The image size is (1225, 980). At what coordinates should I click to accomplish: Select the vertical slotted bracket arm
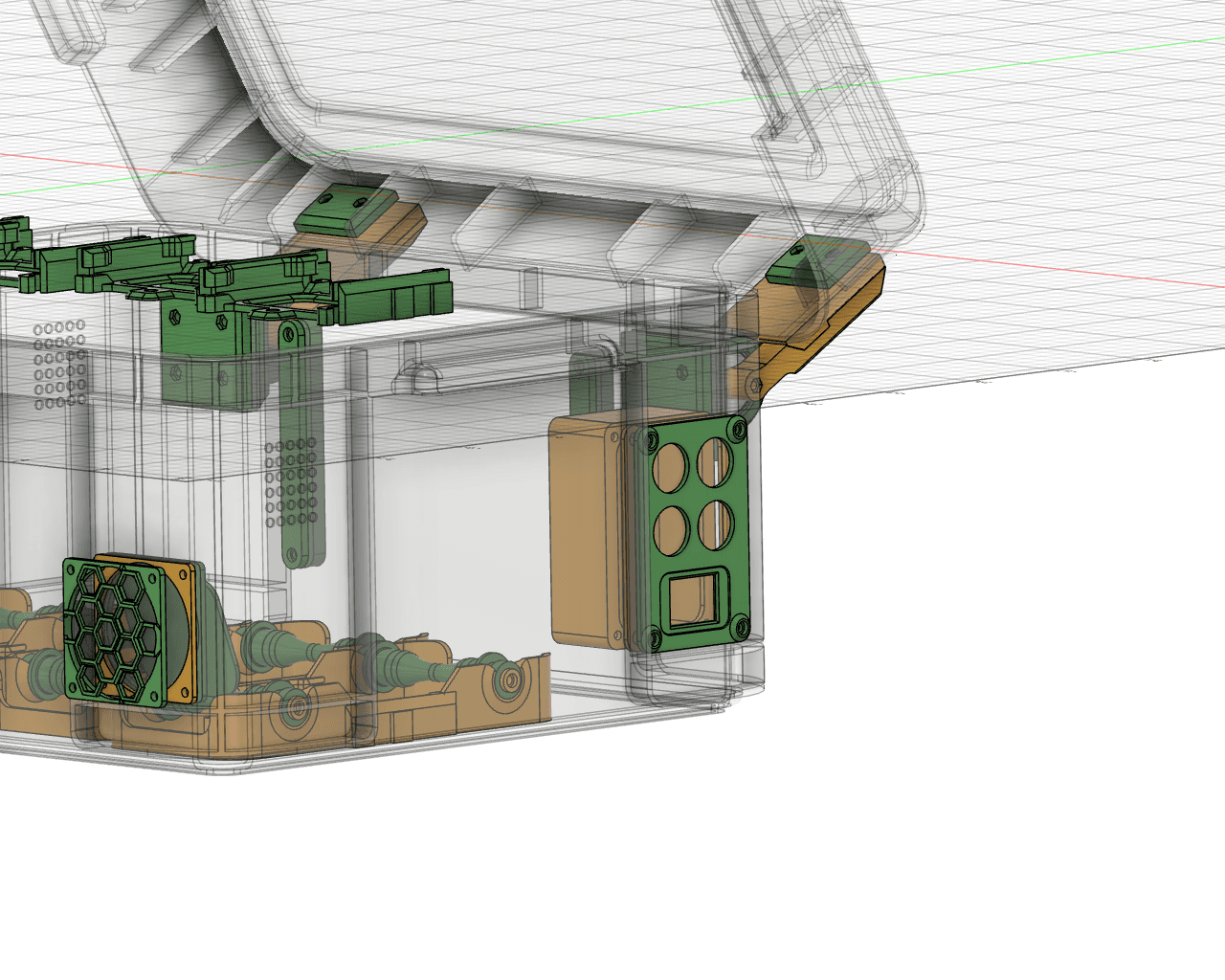click(301, 443)
